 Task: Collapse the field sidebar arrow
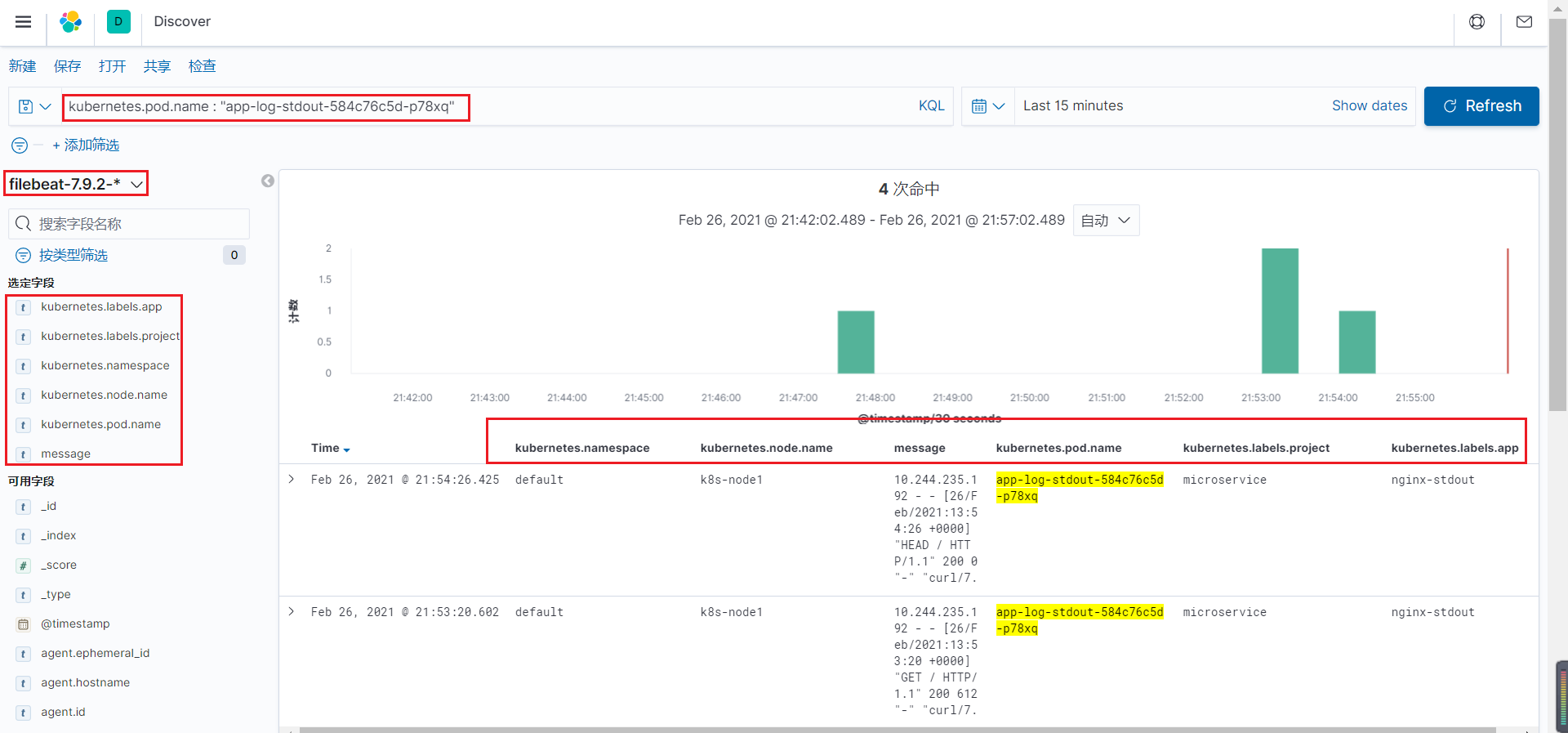267,181
